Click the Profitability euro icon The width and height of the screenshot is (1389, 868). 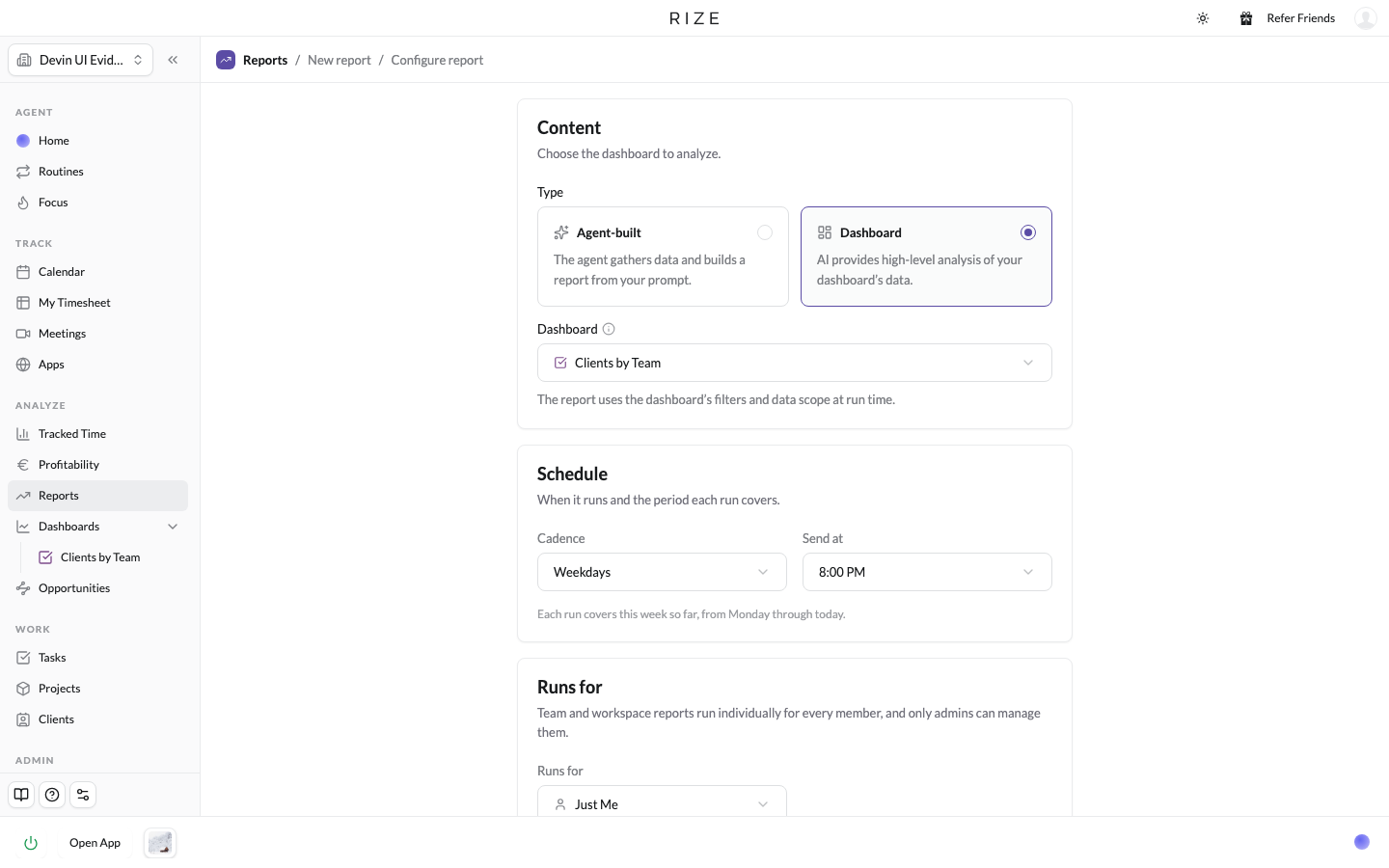[23, 465]
